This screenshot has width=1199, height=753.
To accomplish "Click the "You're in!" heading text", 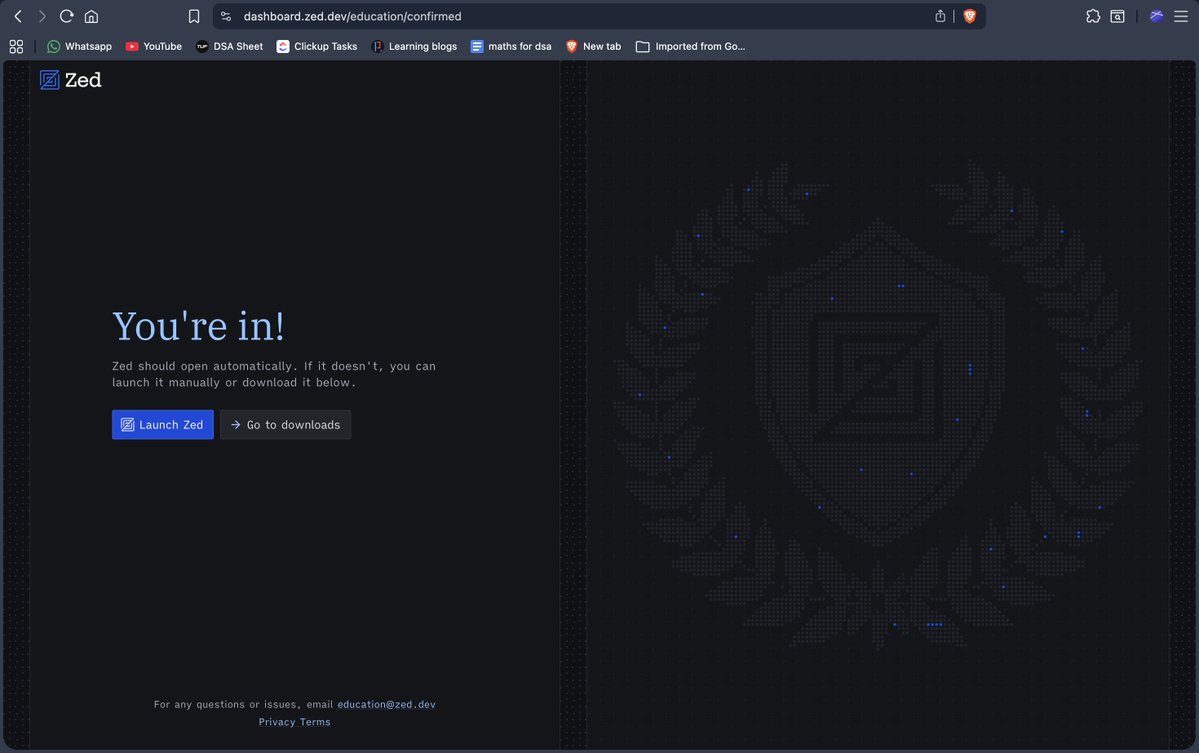I will click(199, 326).
